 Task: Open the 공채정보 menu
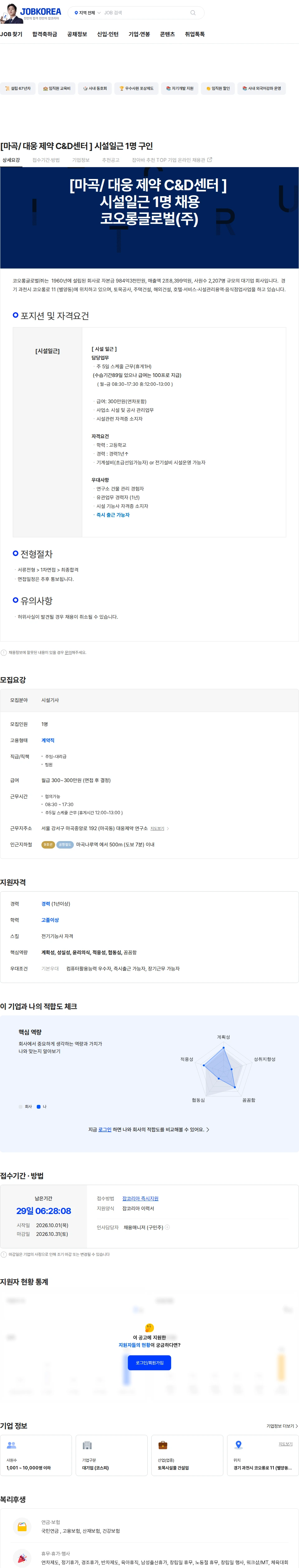(x=77, y=34)
